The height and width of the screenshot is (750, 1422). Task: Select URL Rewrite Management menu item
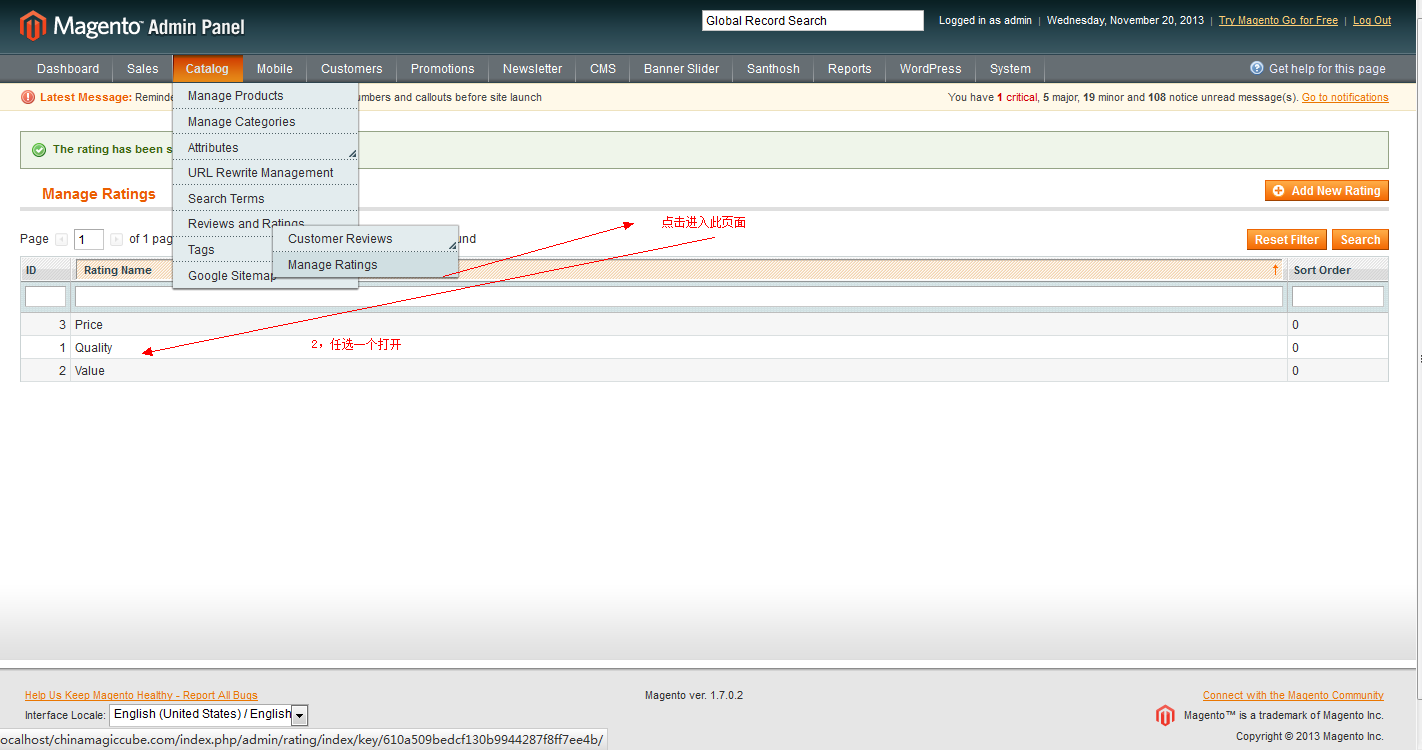point(265,173)
